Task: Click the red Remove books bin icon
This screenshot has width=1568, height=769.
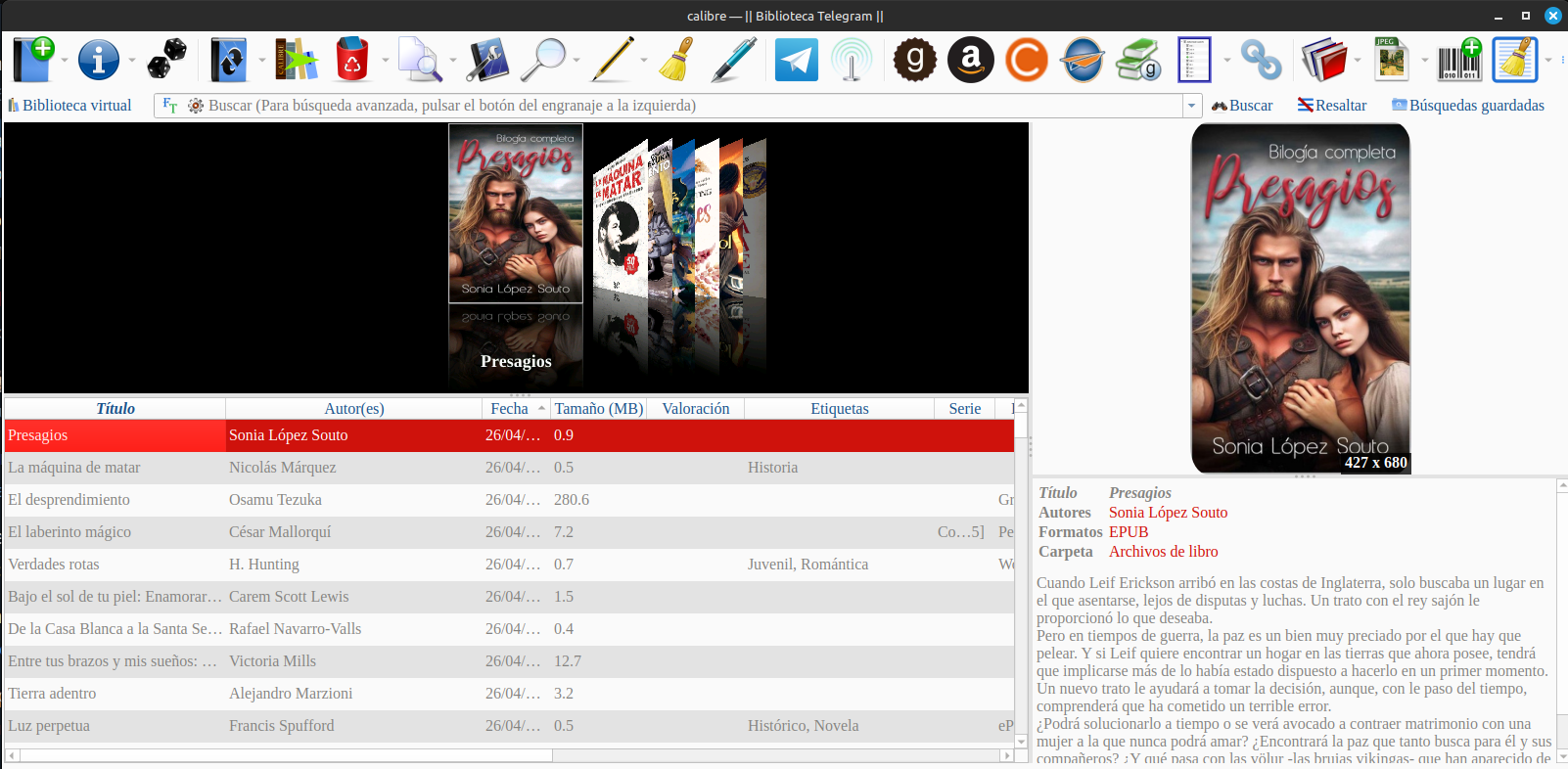Action: coord(352,60)
